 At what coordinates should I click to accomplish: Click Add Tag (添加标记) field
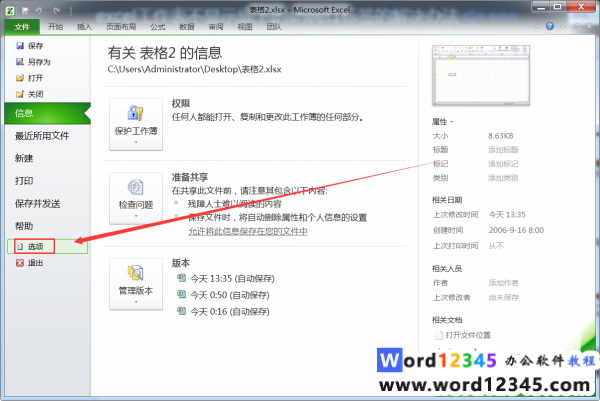tap(503, 164)
